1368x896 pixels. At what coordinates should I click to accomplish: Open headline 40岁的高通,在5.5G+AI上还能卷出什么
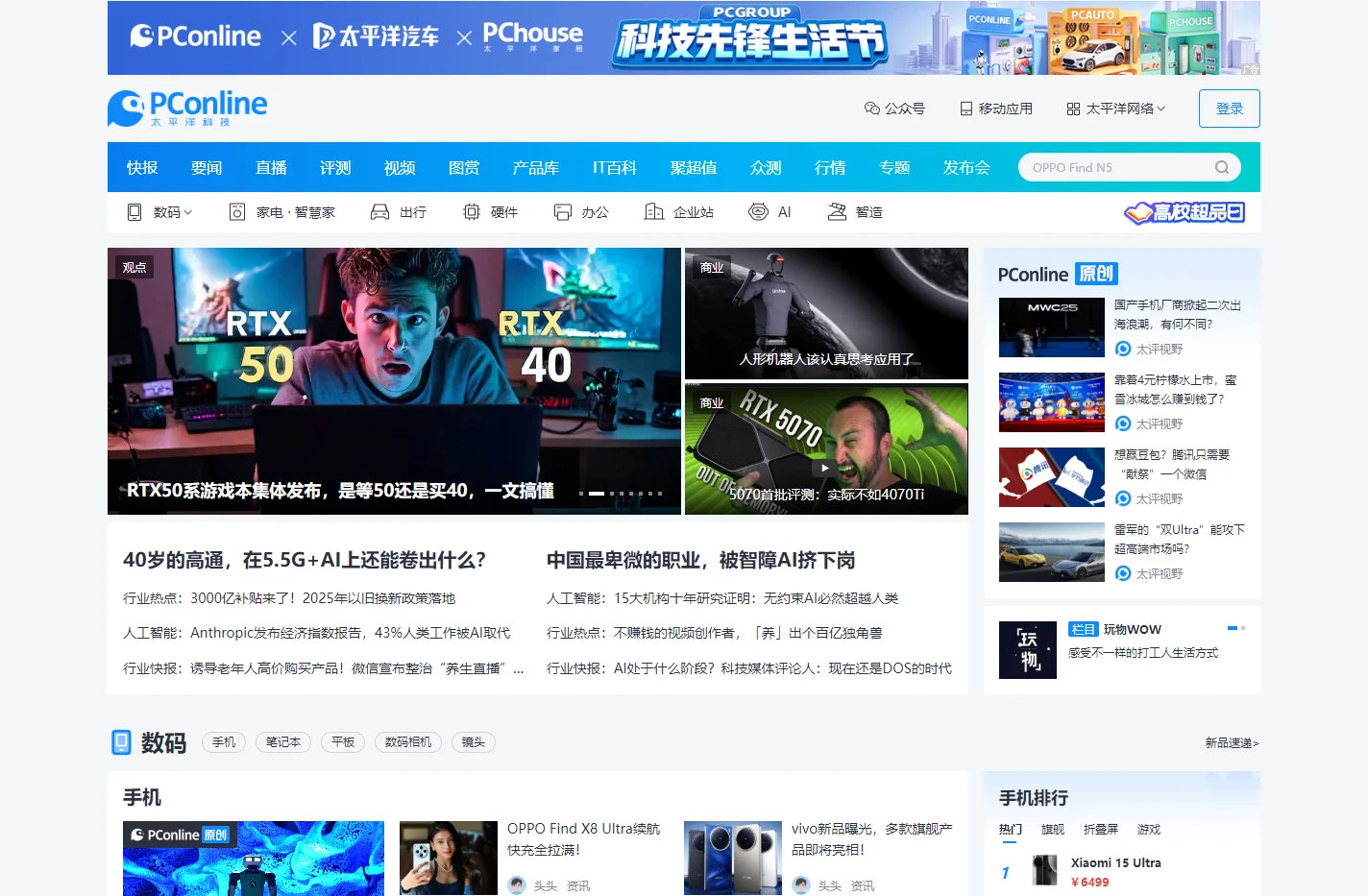[305, 560]
